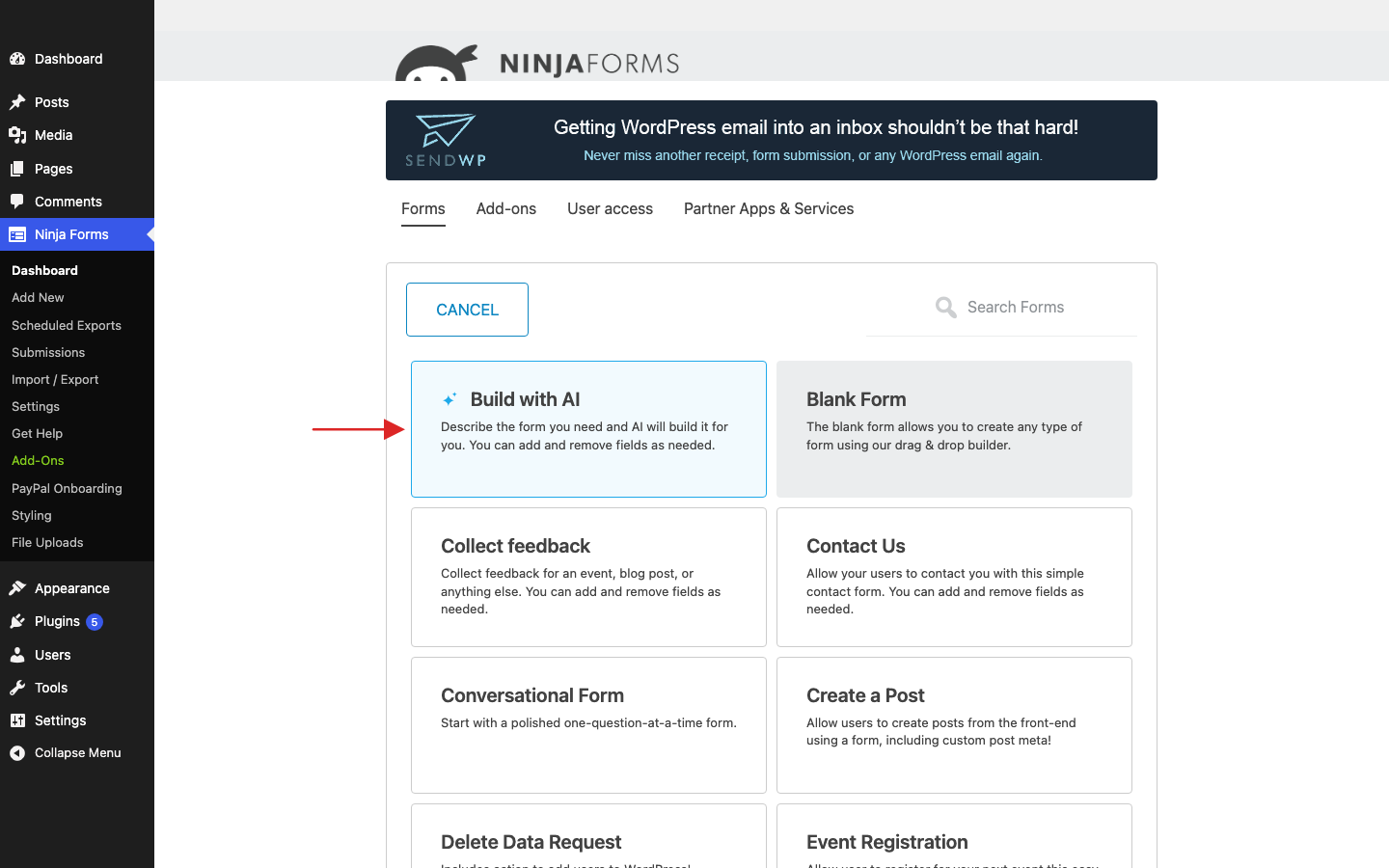Screen dimensions: 1389x868
Task: Select the Blank Form template card
Action: 954,429
